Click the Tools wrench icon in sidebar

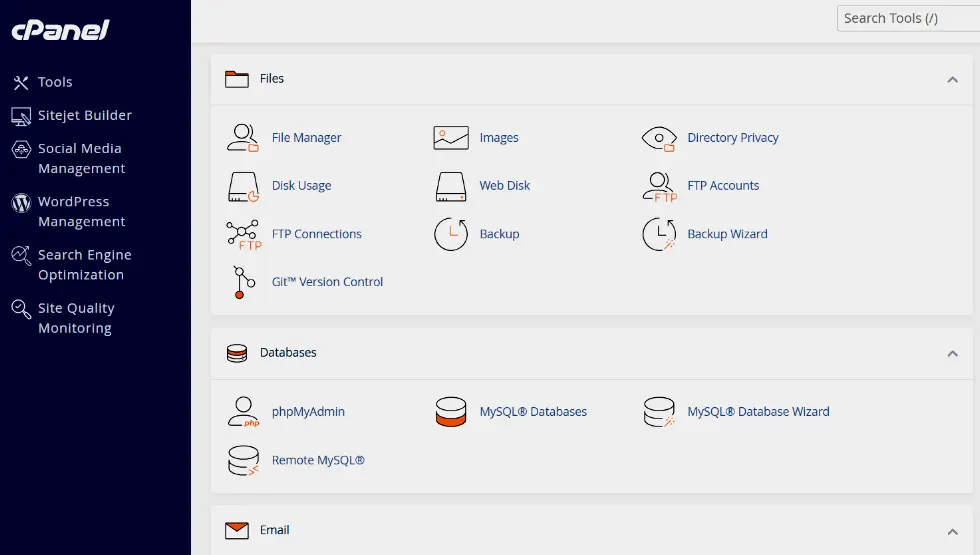point(21,82)
